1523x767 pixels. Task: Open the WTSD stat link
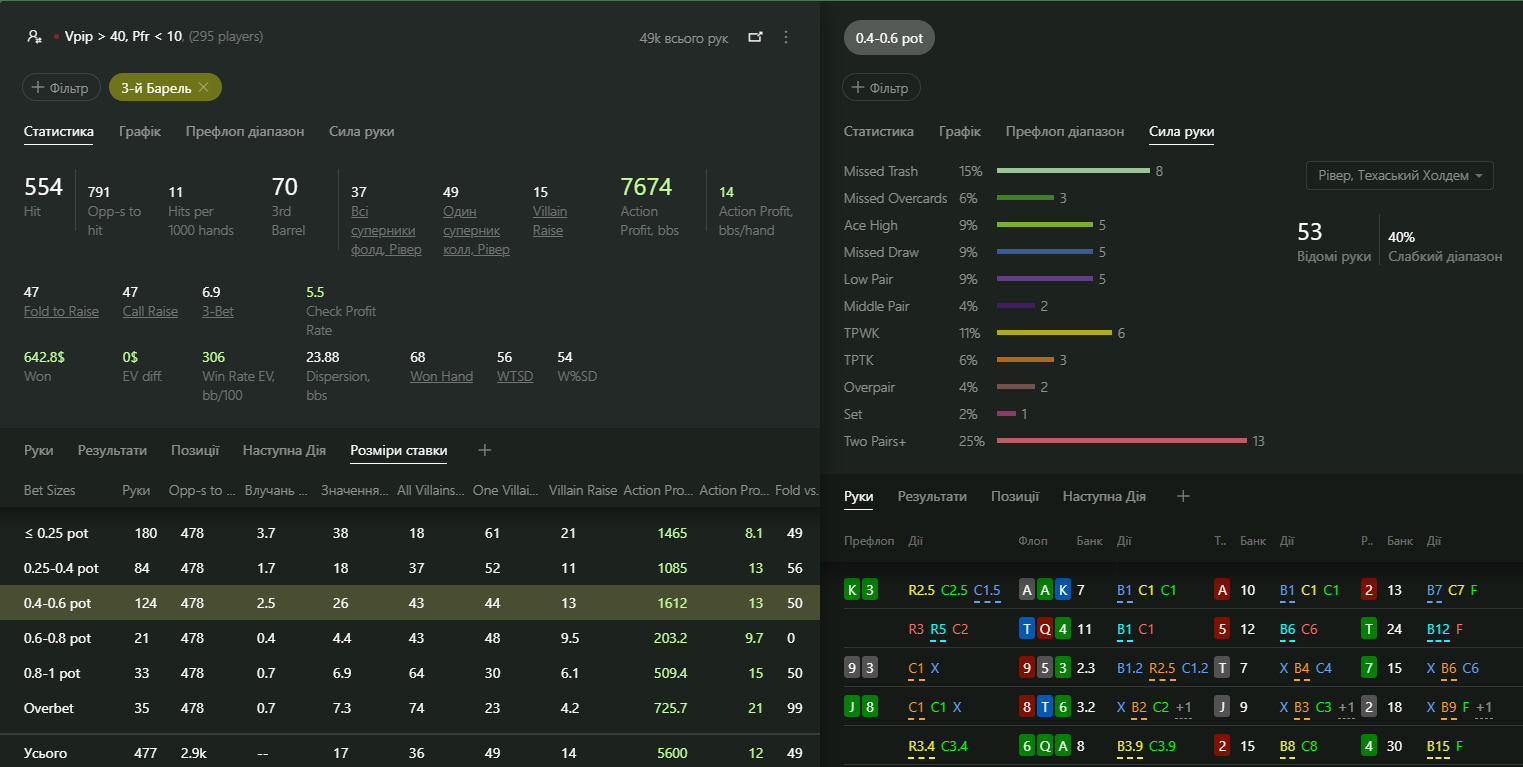pos(515,376)
